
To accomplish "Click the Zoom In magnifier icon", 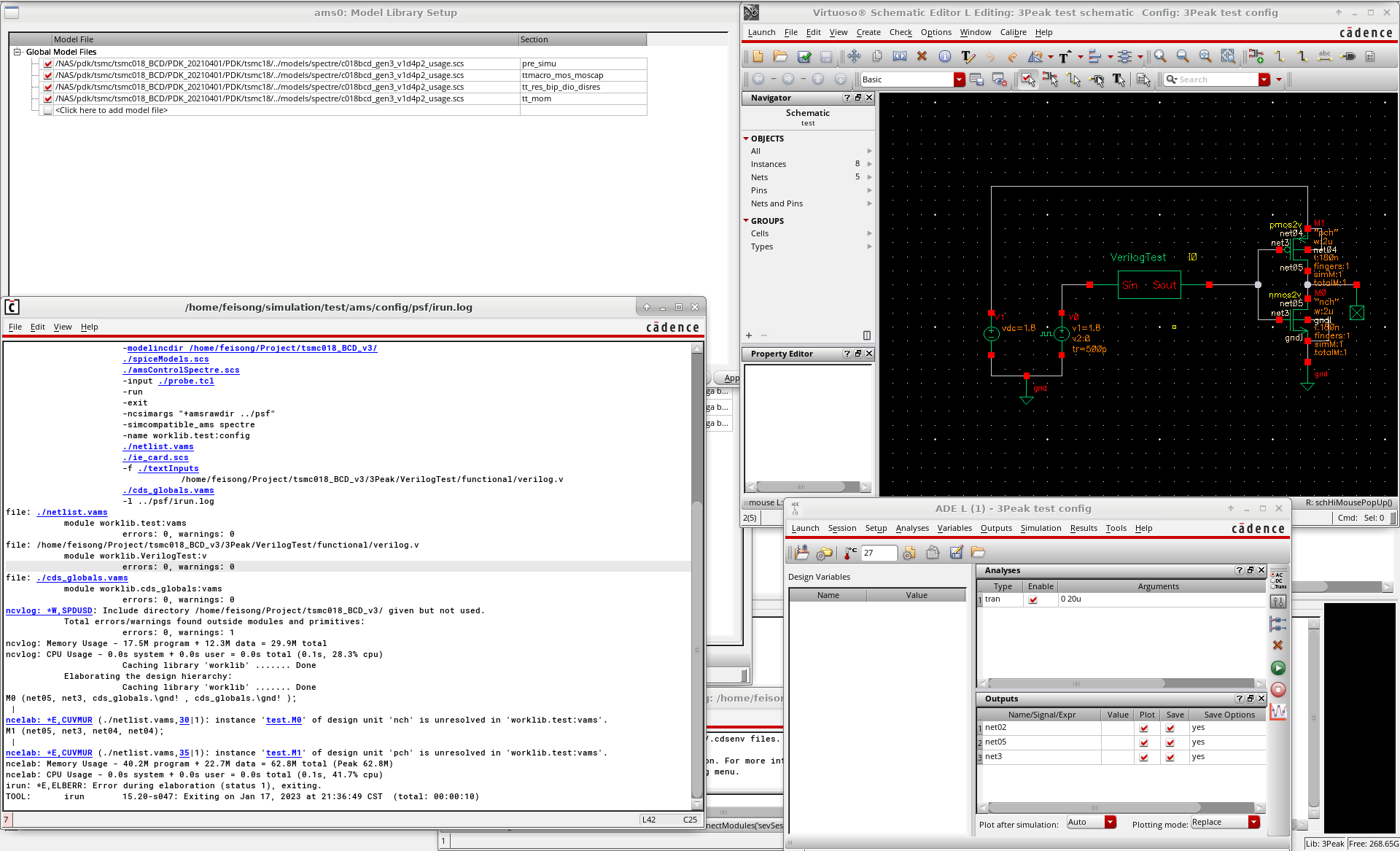I will pos(1160,56).
